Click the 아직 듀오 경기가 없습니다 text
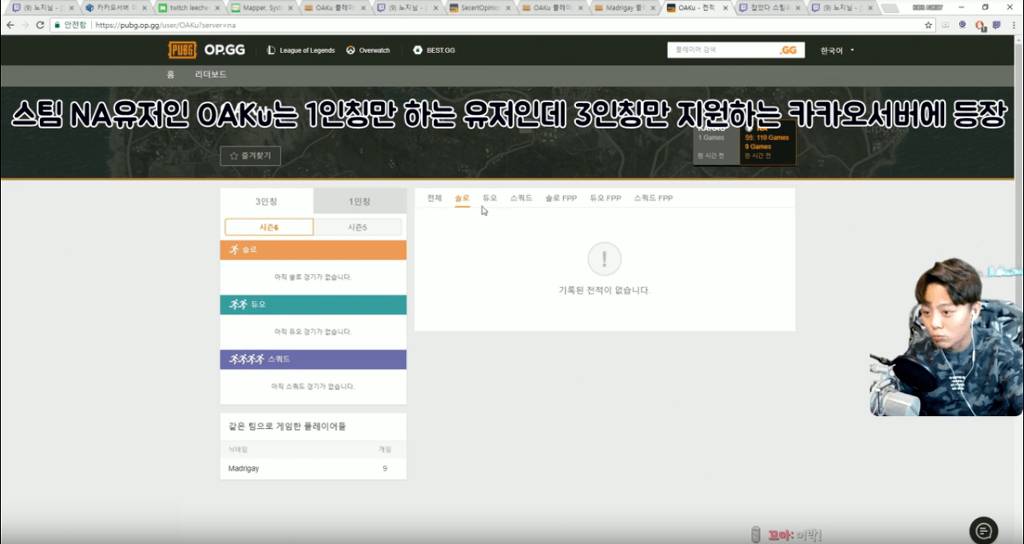Screen dimensions: 1024x544 tap(313, 332)
